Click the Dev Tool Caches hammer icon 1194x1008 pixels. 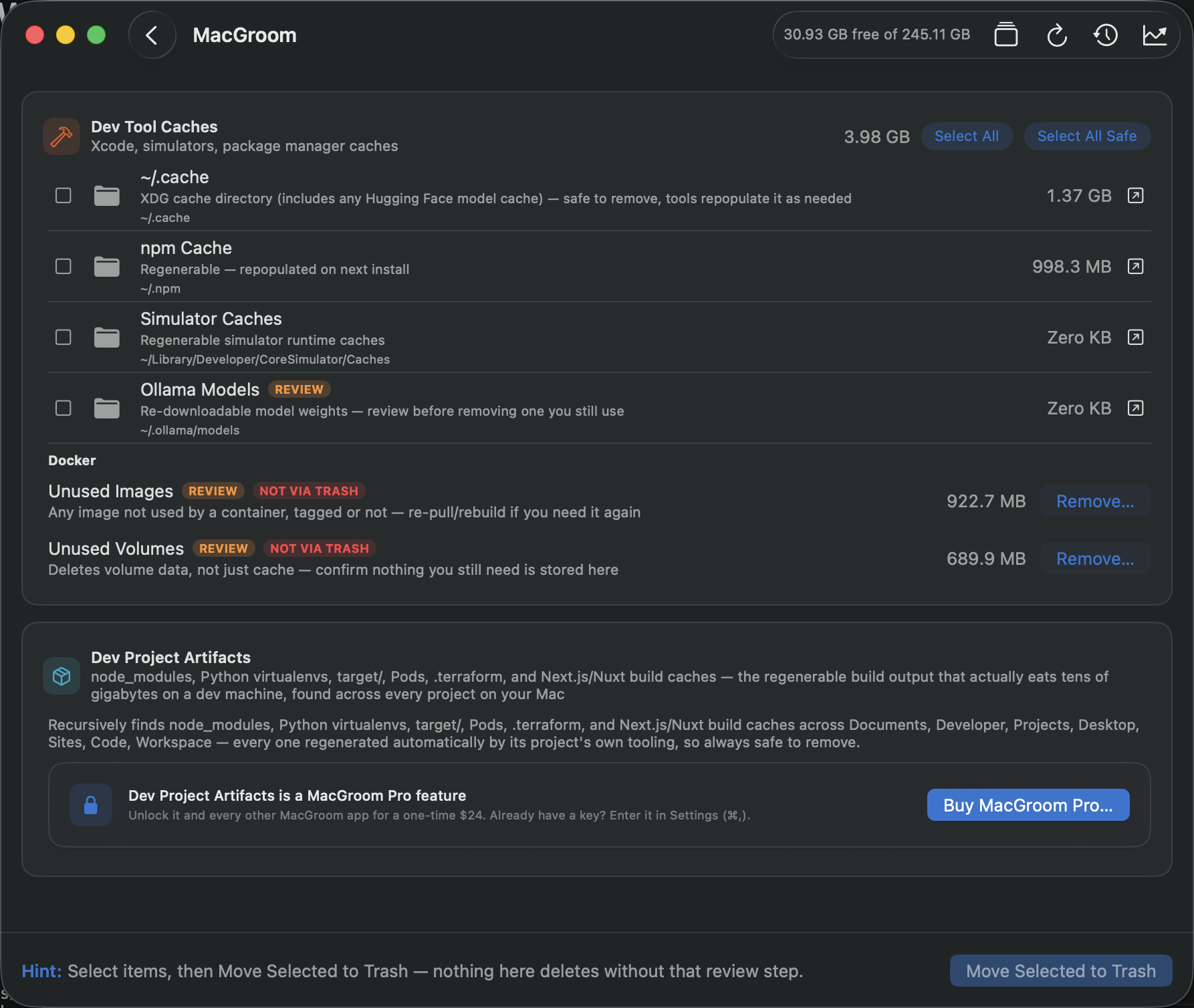[x=62, y=136]
